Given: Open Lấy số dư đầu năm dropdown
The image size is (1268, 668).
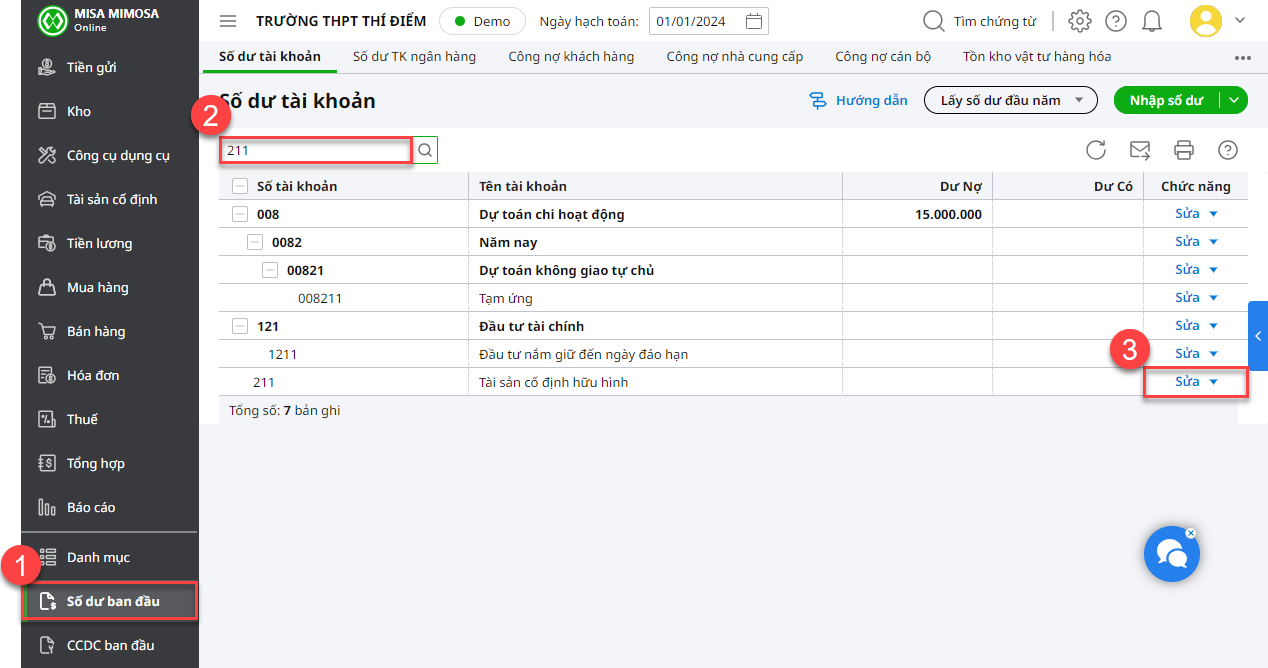Looking at the screenshot, I should [1011, 100].
